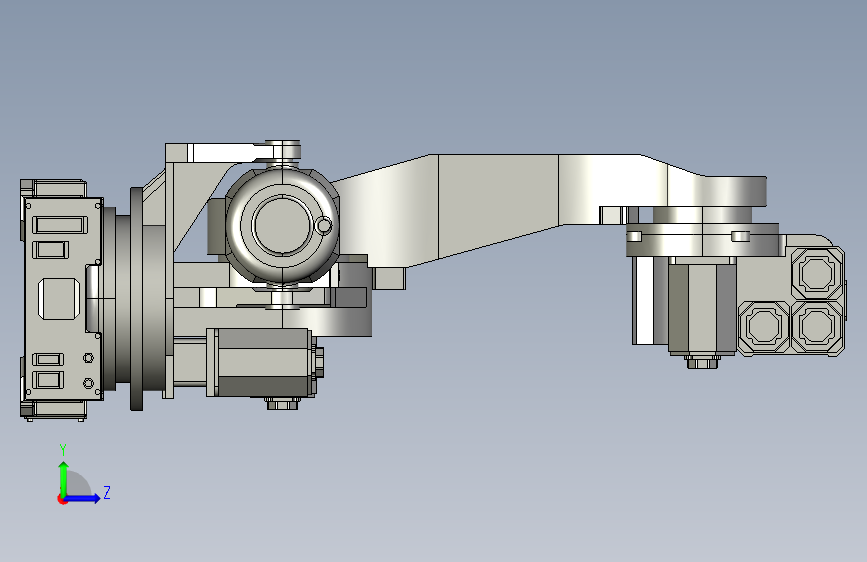Select the octagonal recess on the left cover plate
867x562 pixels.
59,299
